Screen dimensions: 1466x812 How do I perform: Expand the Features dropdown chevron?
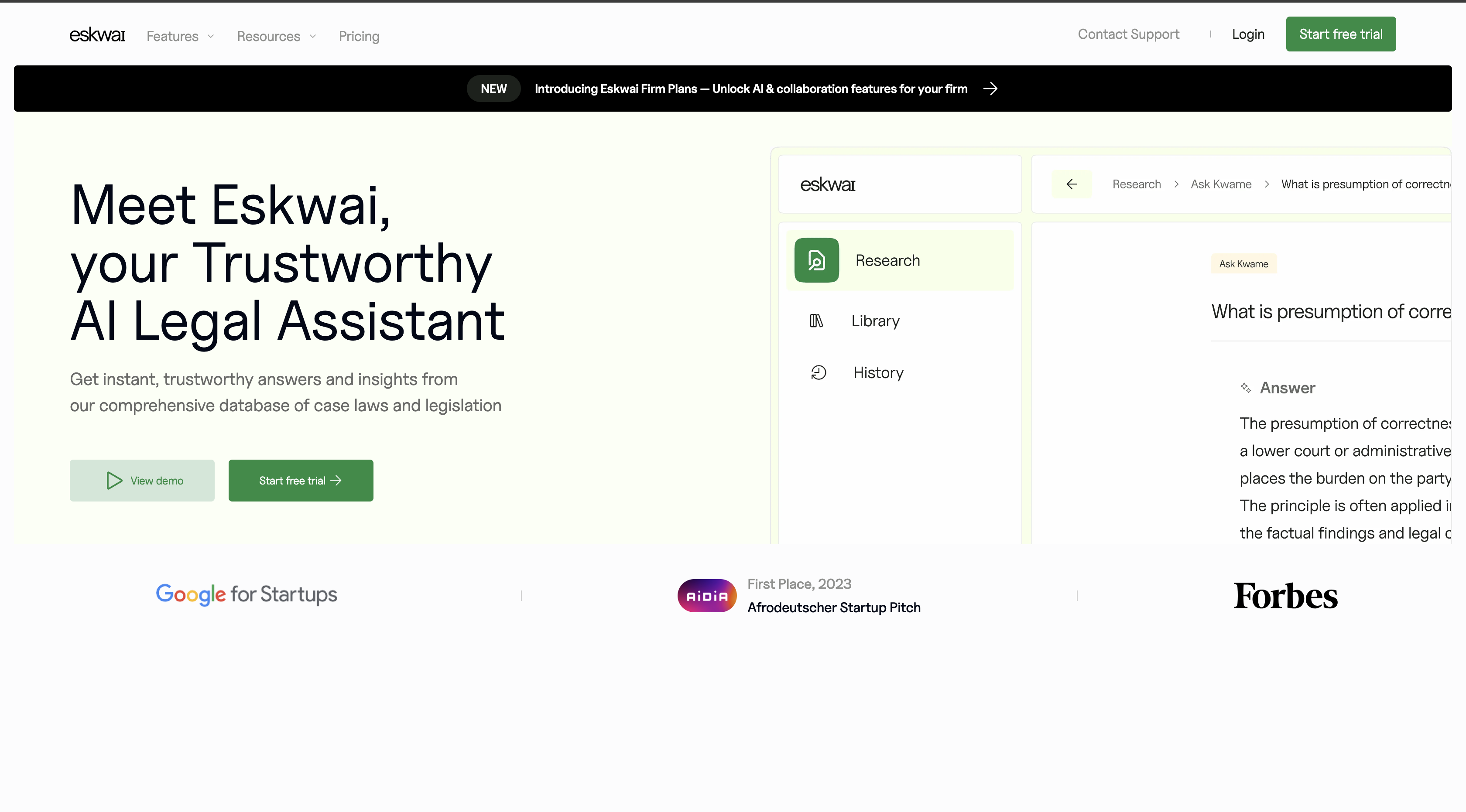coord(211,36)
